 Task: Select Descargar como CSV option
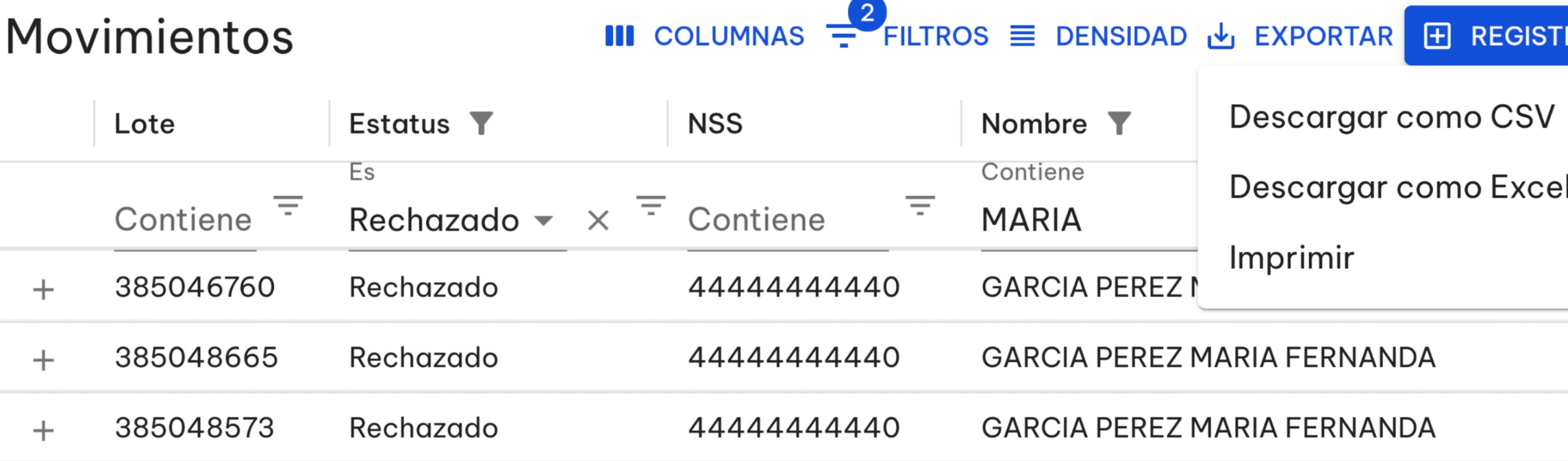(x=1391, y=117)
